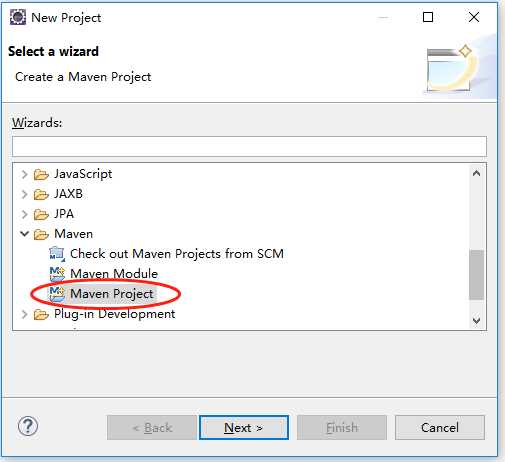Click the JAXB folder icon
This screenshot has width=505, height=462.
(41, 194)
